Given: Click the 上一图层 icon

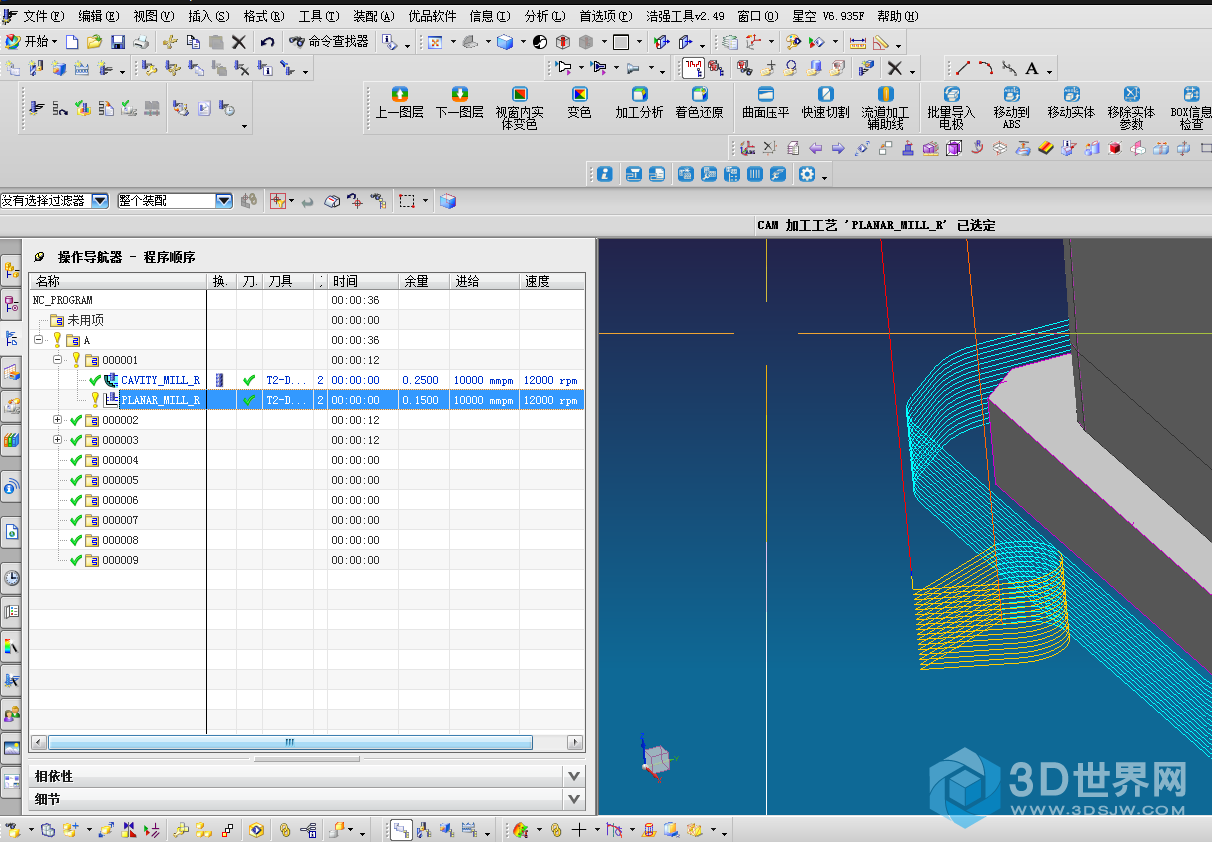Looking at the screenshot, I should [400, 104].
